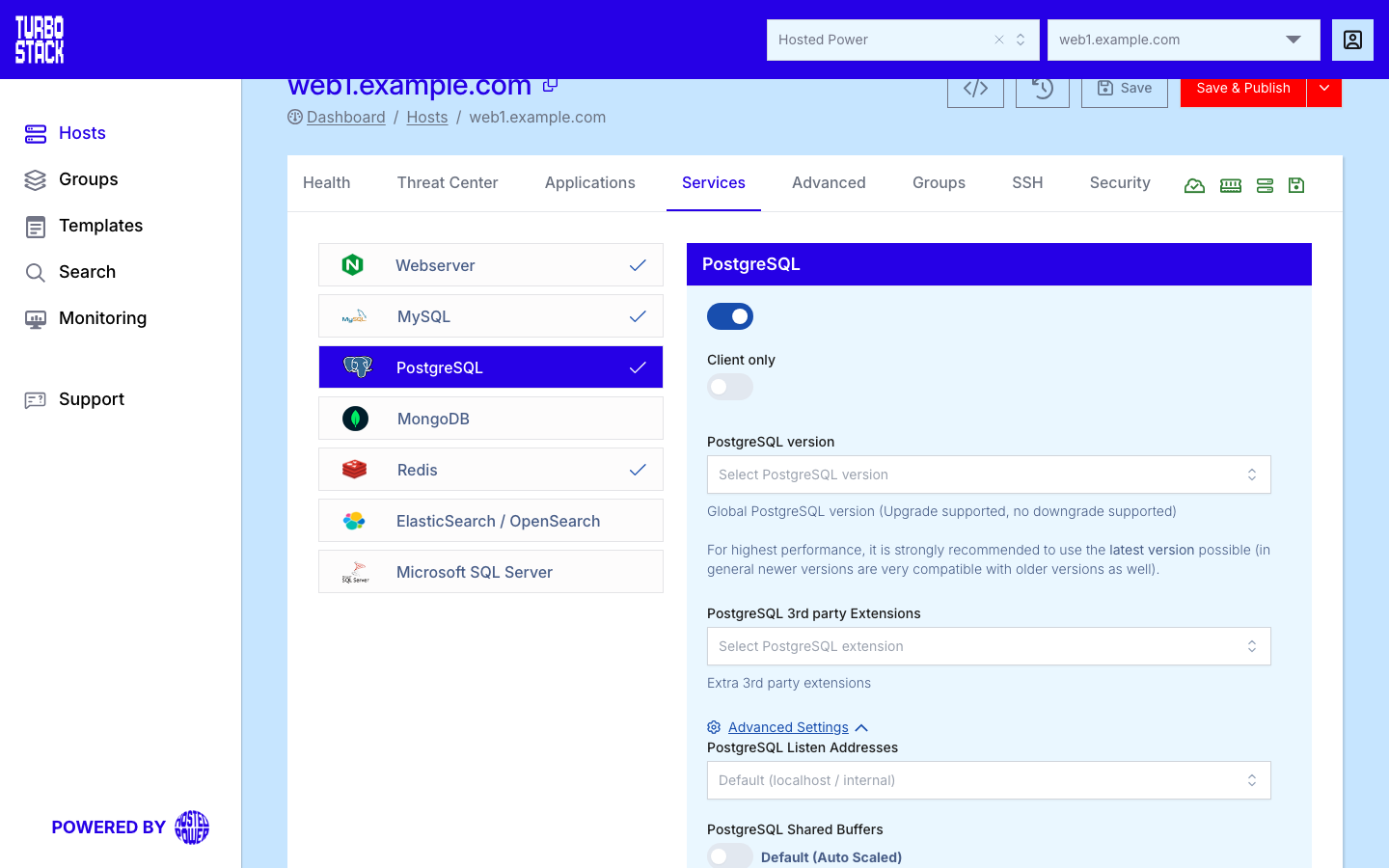
Task: Click the Webserver enabled checkmark
Action: point(638,265)
